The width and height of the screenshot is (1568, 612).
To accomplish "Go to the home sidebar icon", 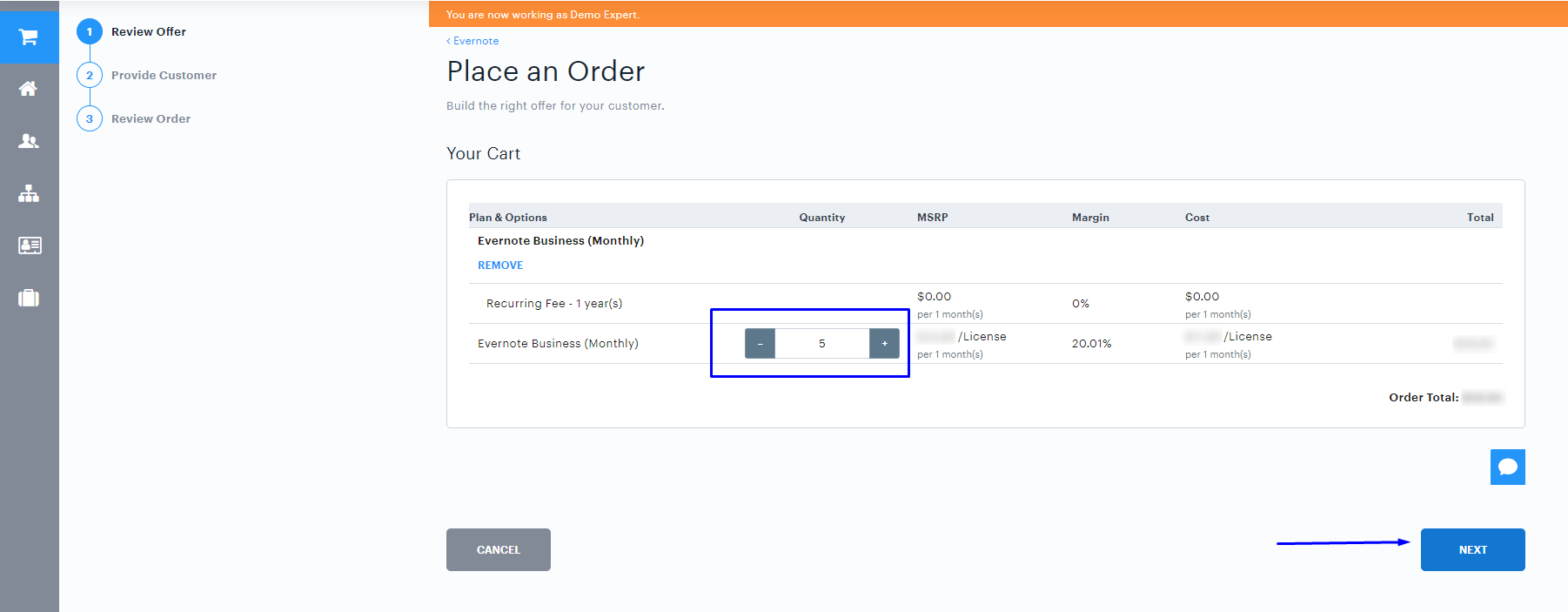I will tap(29, 89).
